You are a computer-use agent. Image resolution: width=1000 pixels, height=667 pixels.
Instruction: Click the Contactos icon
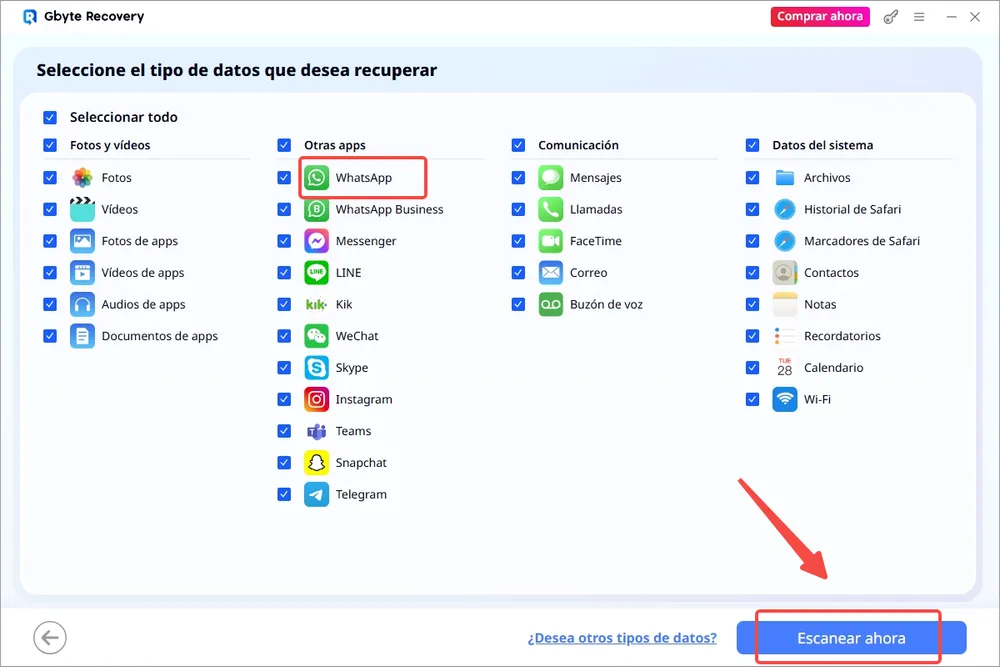784,273
